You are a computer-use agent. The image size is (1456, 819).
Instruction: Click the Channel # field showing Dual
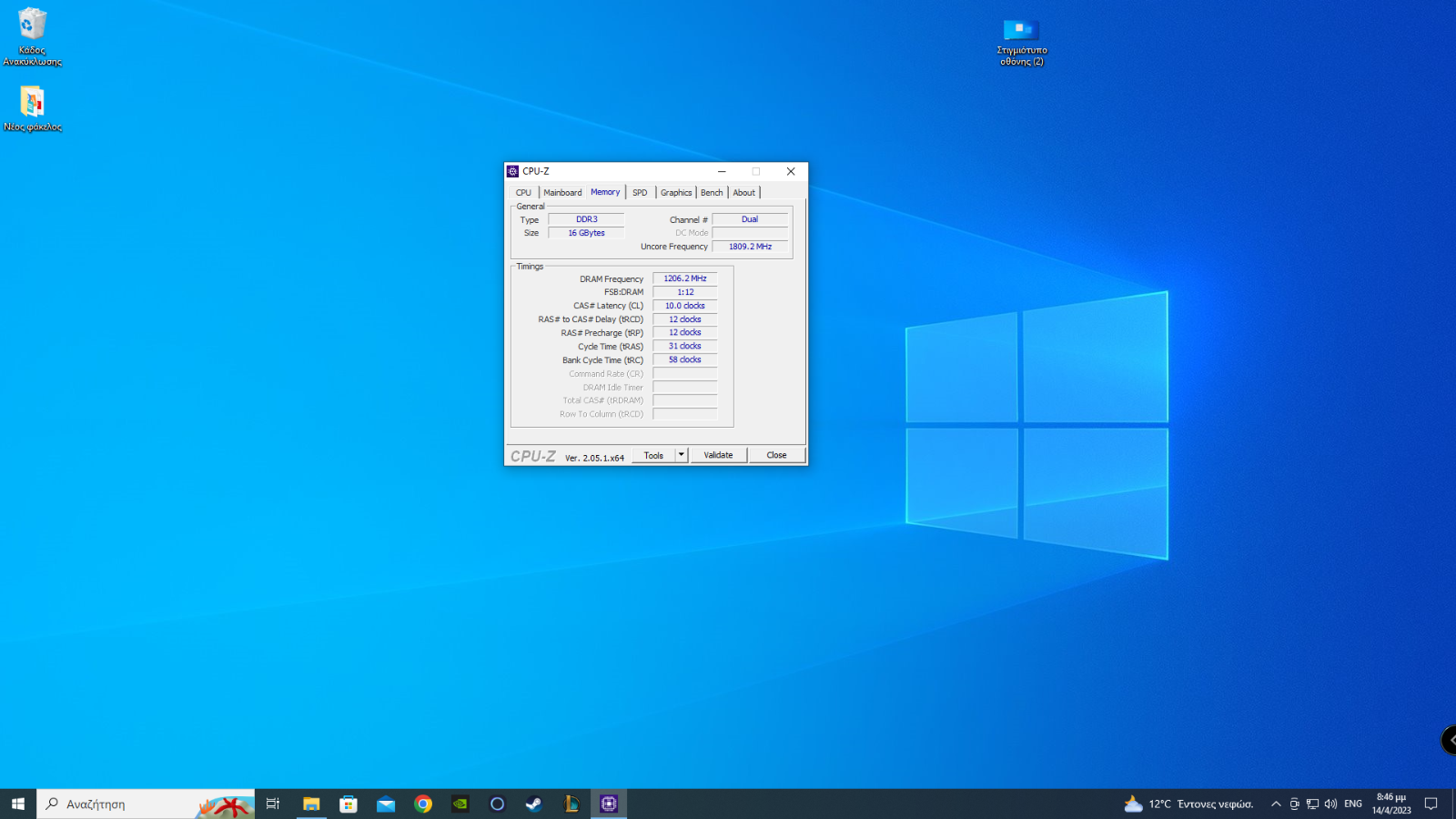[x=750, y=219]
